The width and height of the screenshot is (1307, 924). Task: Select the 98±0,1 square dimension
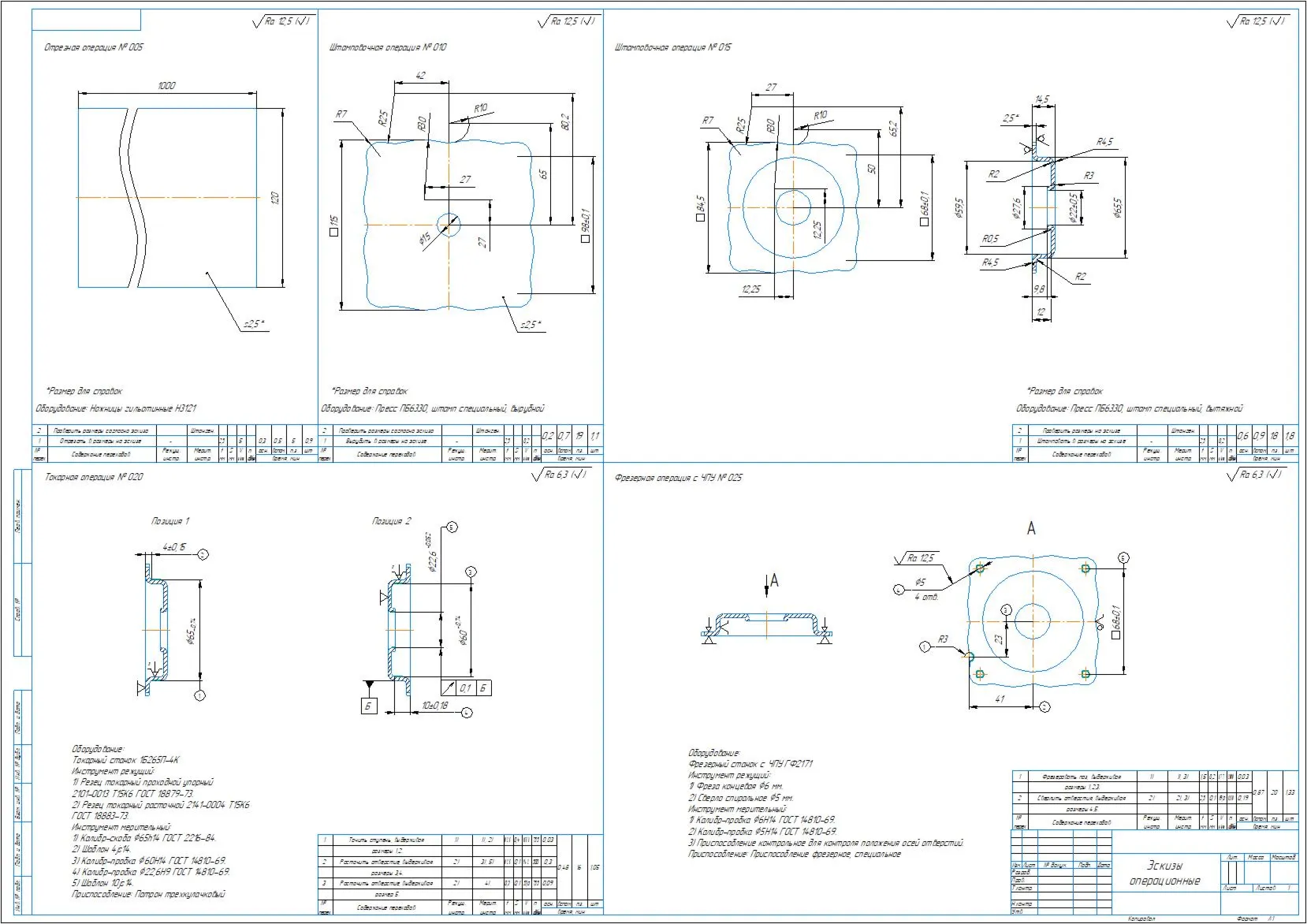click(586, 225)
